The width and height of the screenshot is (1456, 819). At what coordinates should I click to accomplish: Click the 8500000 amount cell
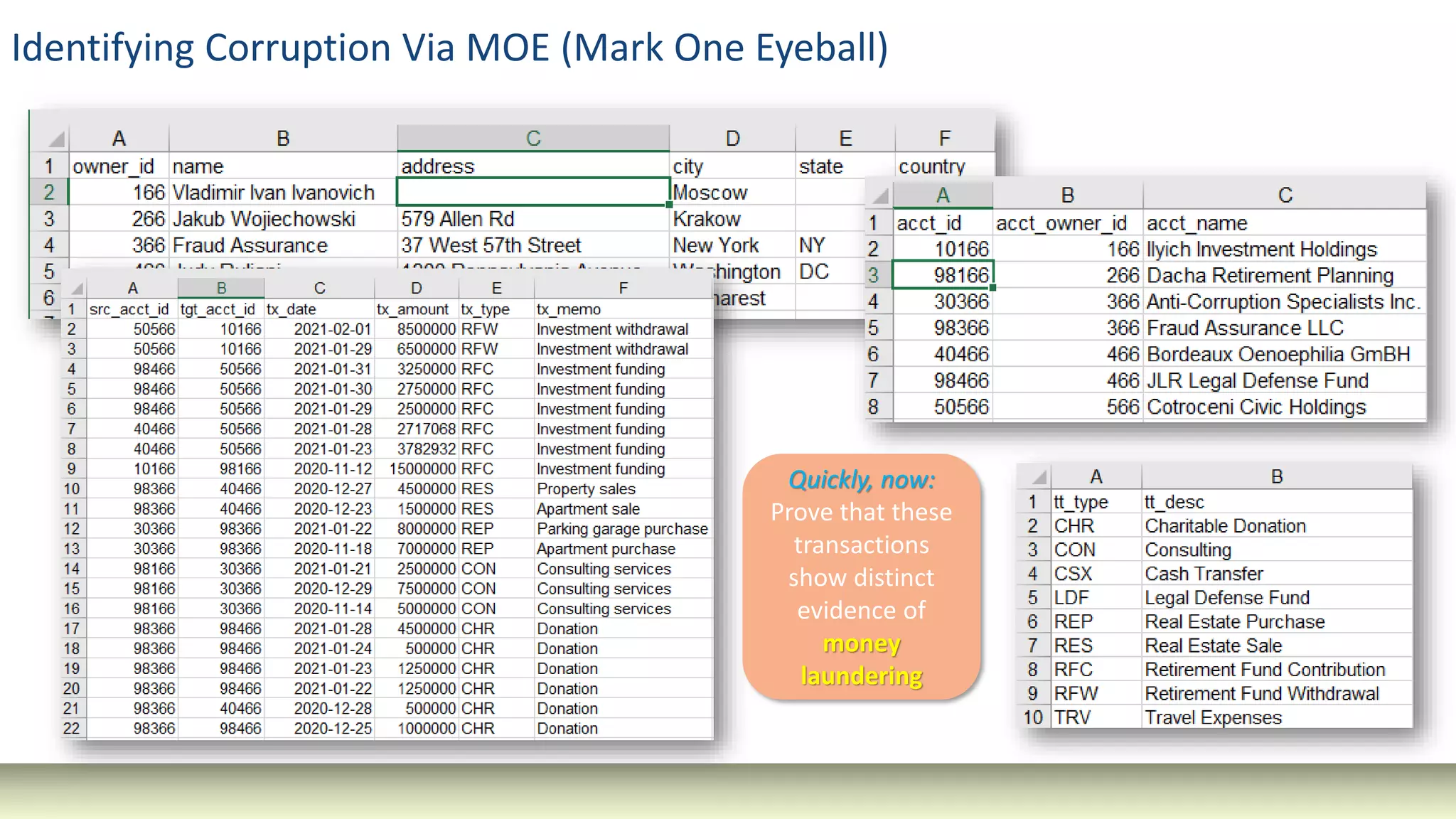417,329
